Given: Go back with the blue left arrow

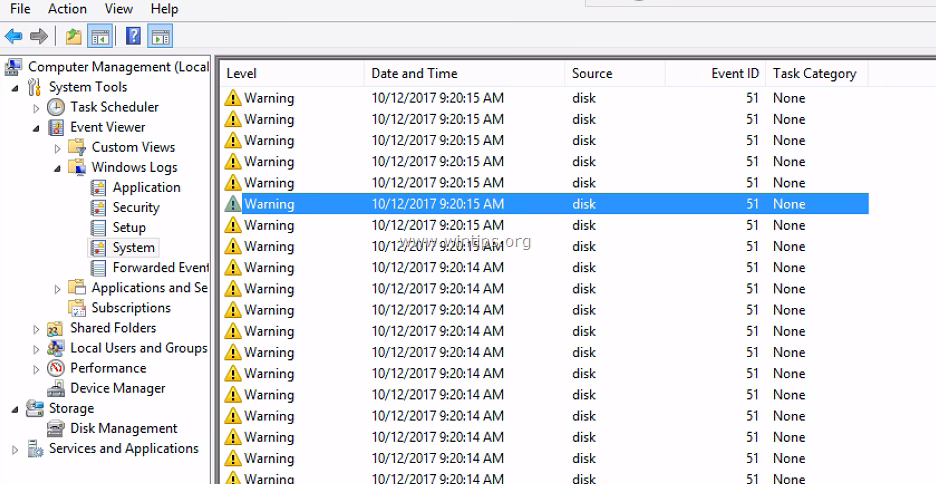Looking at the screenshot, I should coord(13,36).
